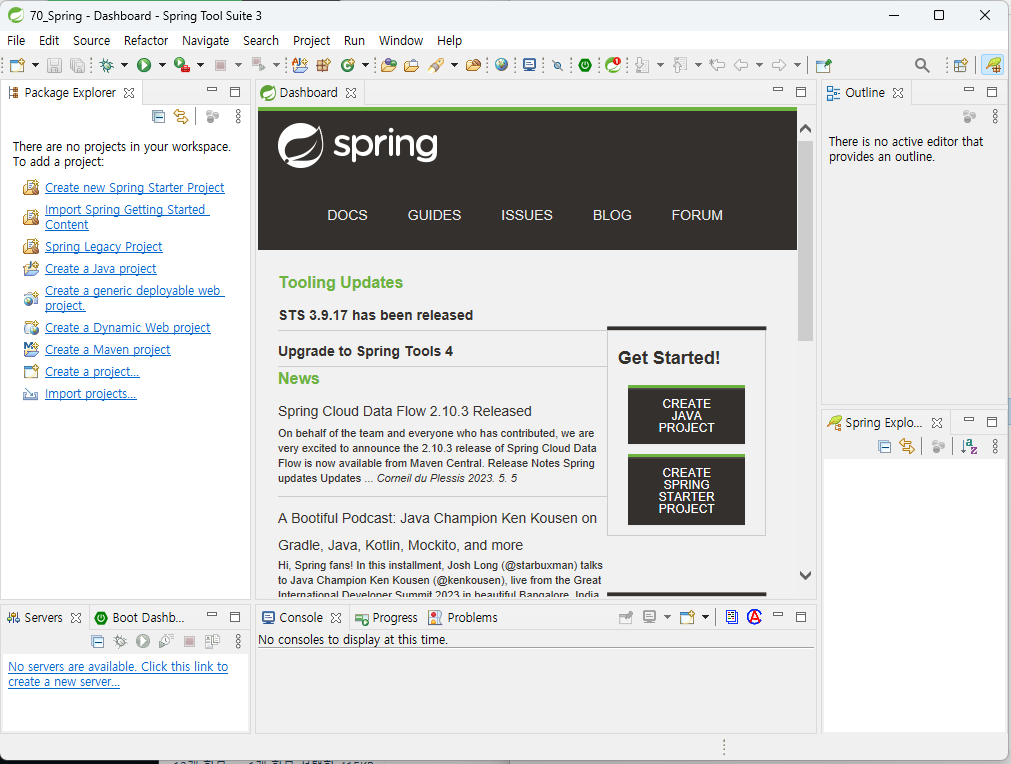Image resolution: width=1011 pixels, height=764 pixels.
Task: Click Dashboard scrollbar down arrow
Action: point(805,575)
